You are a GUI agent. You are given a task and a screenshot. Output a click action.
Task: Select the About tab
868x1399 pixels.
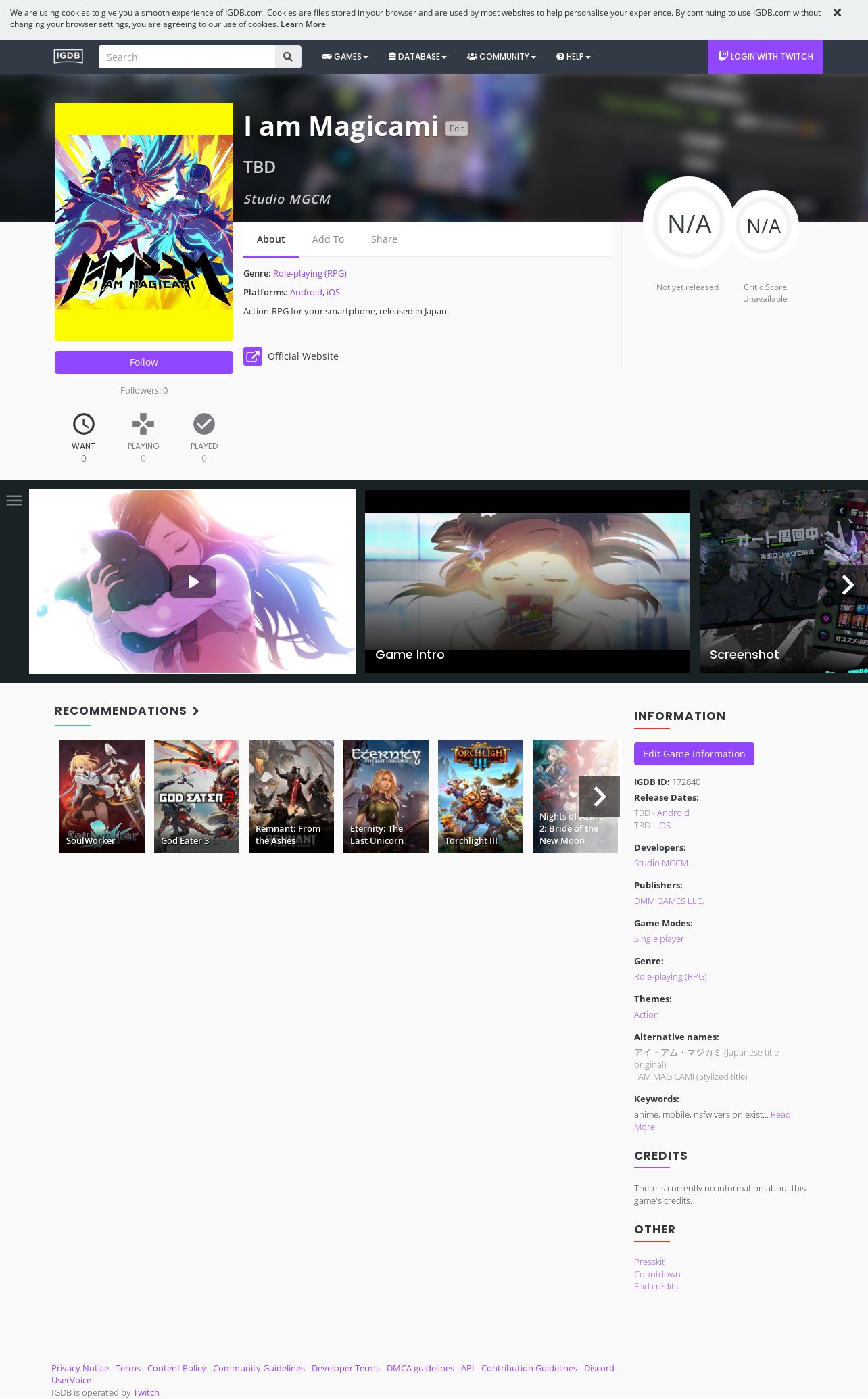coord(270,239)
